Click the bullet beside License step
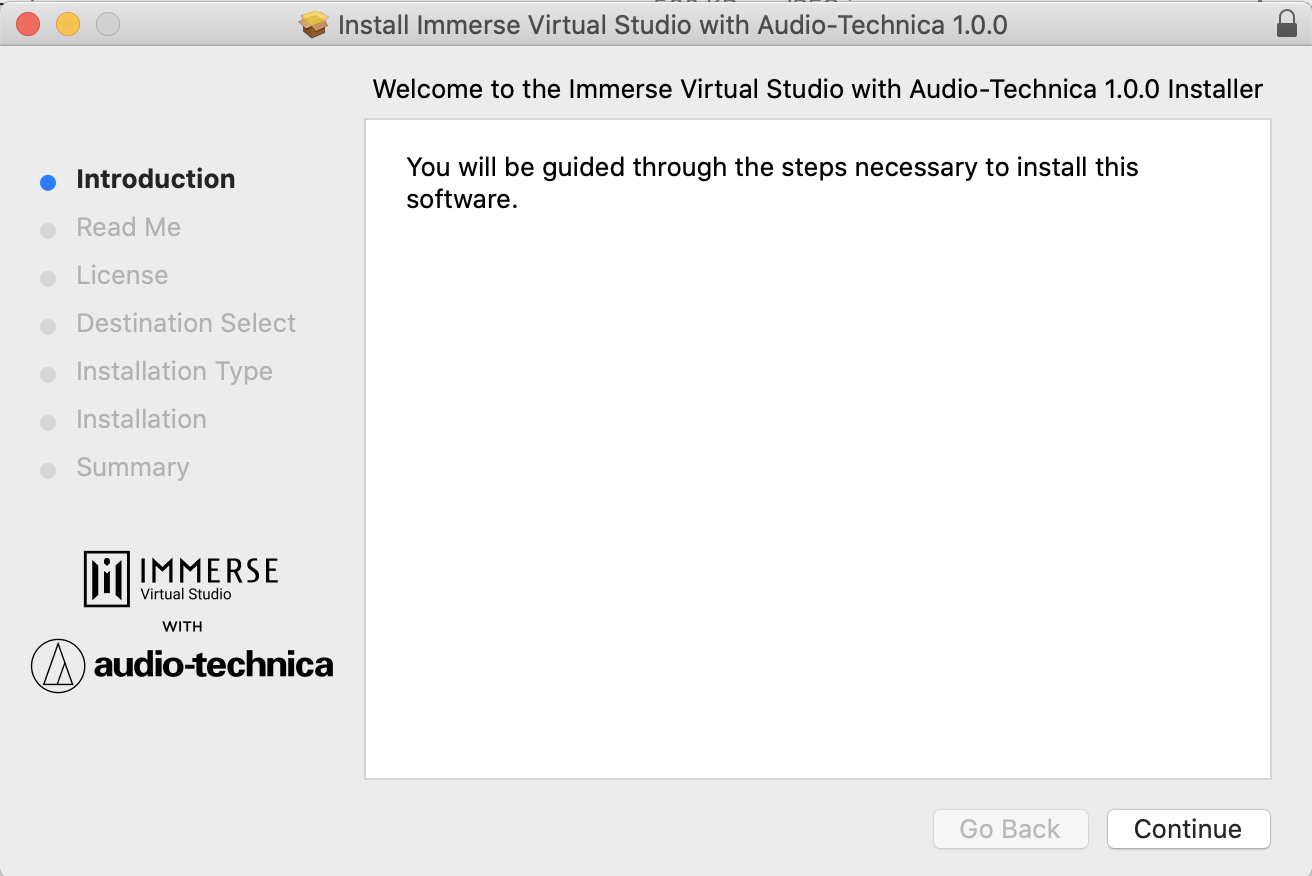 click(47, 277)
